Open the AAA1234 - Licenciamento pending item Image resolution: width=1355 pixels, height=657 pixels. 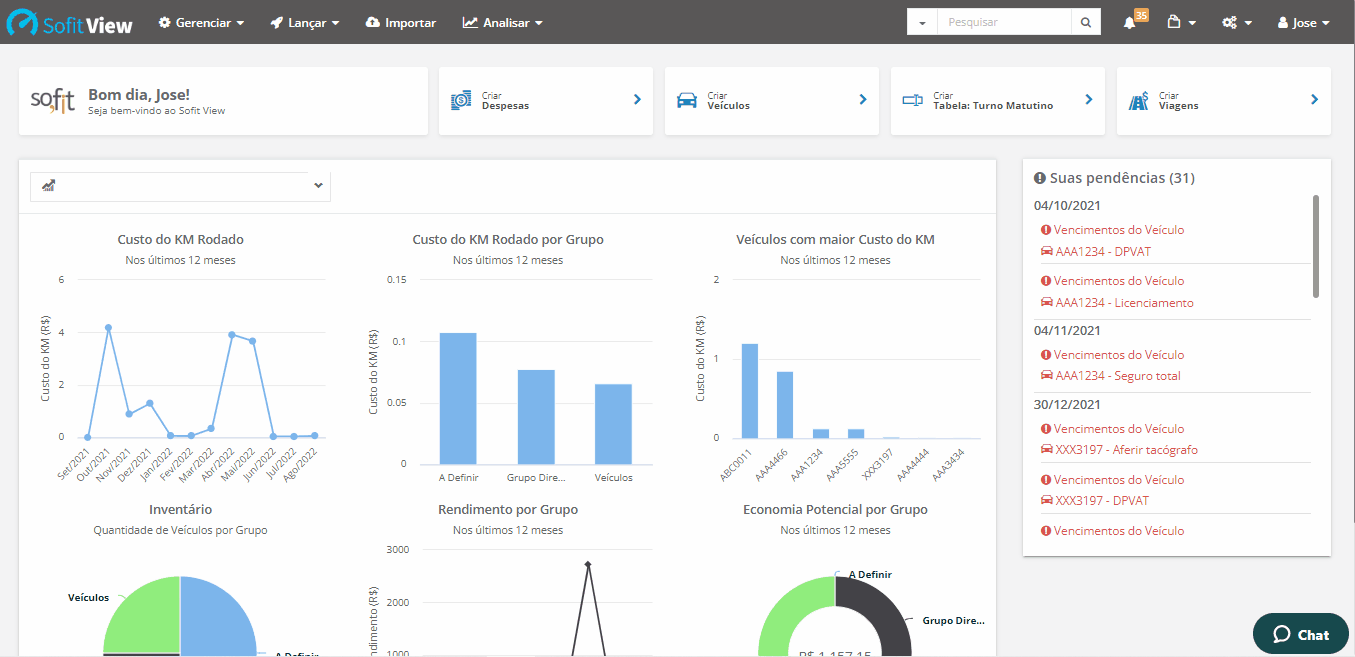click(1124, 303)
